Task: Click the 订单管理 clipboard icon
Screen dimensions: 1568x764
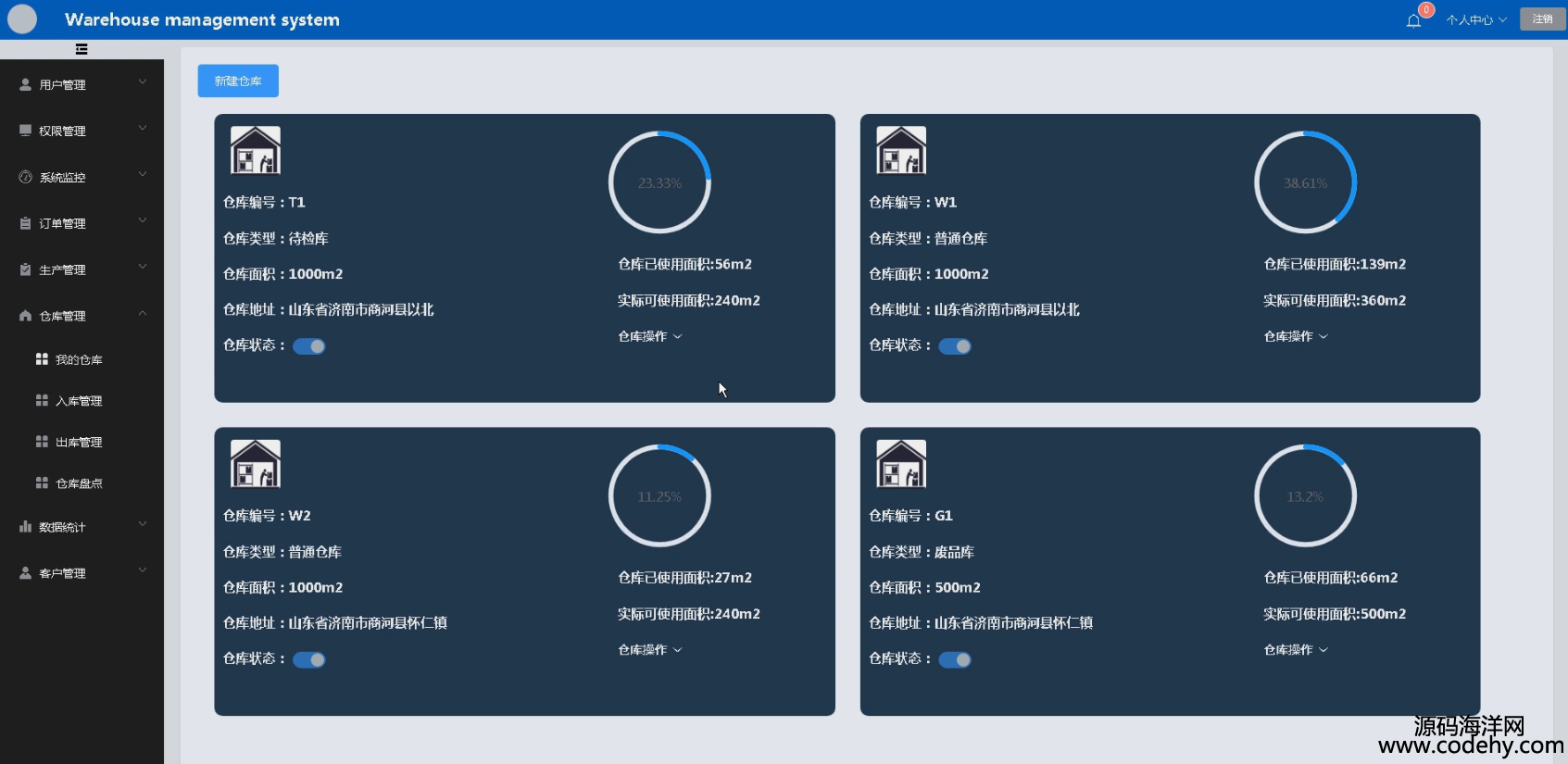Action: pos(25,223)
